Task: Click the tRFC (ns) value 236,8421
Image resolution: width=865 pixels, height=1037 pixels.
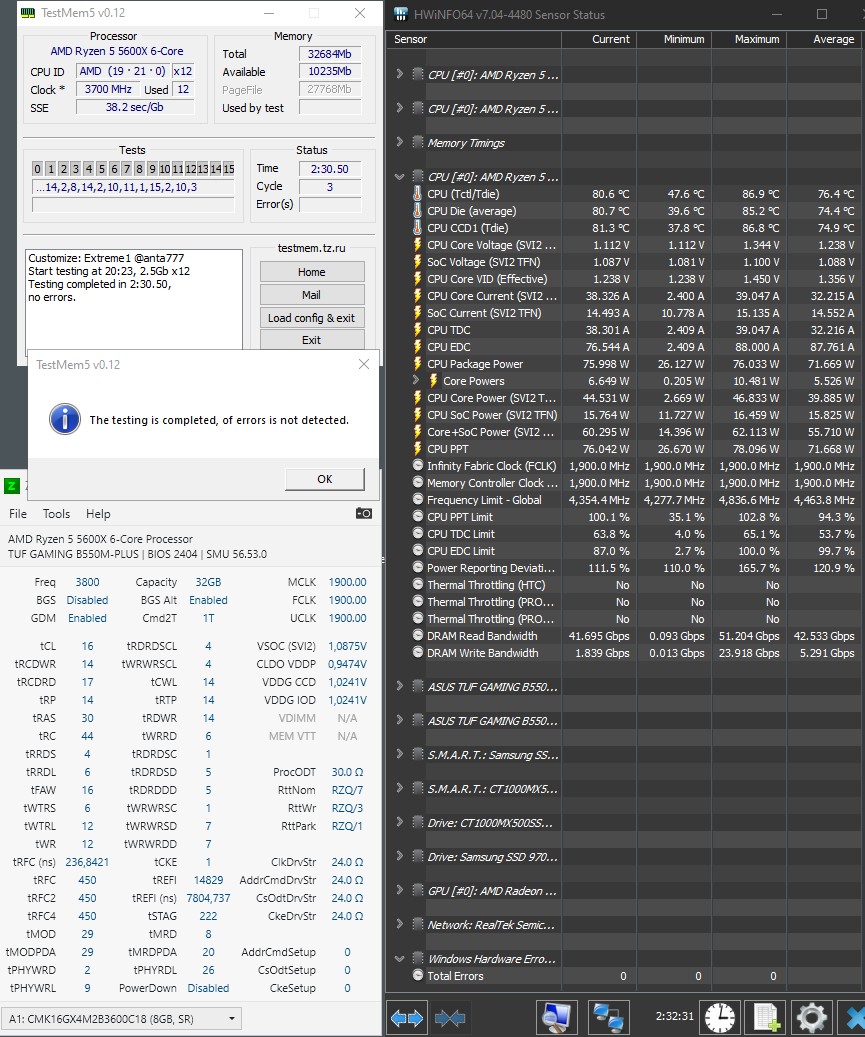Action: pos(87,862)
